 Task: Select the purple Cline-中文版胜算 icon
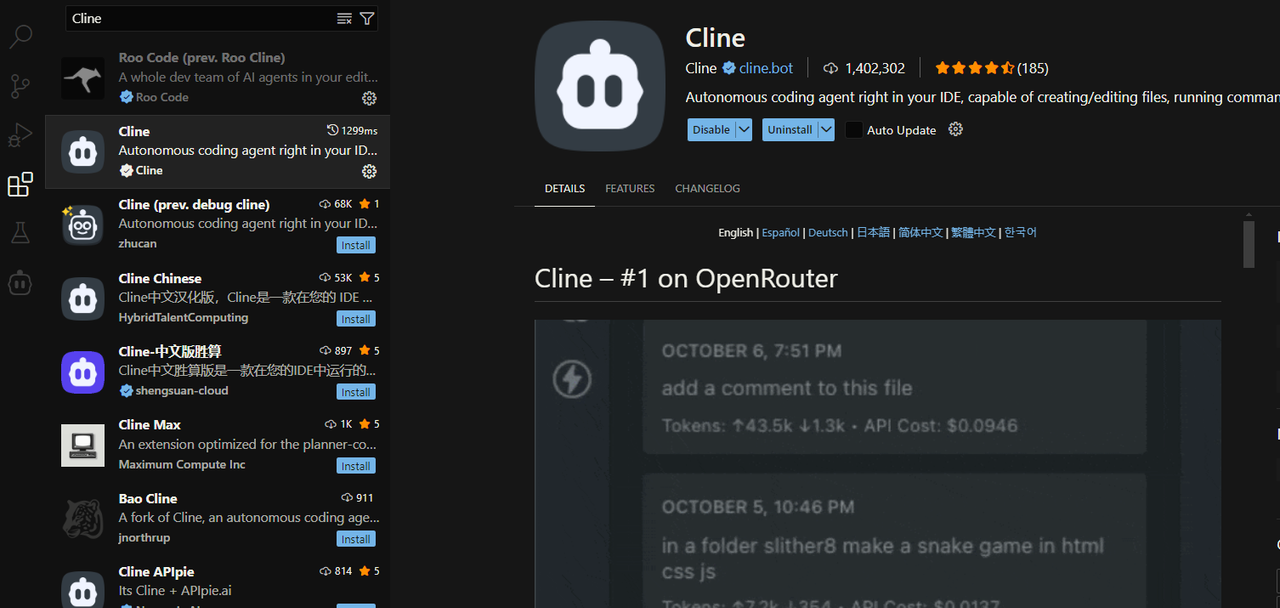[82, 372]
